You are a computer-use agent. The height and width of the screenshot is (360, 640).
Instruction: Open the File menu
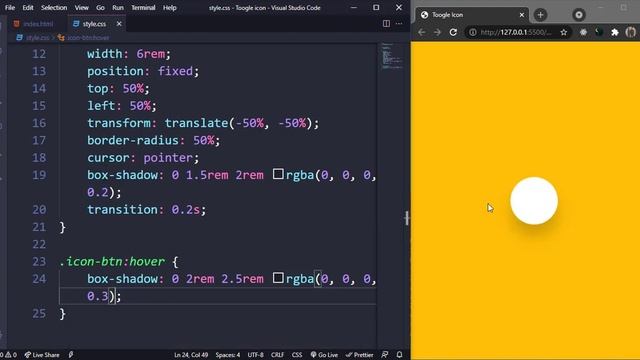click(x=10, y=8)
